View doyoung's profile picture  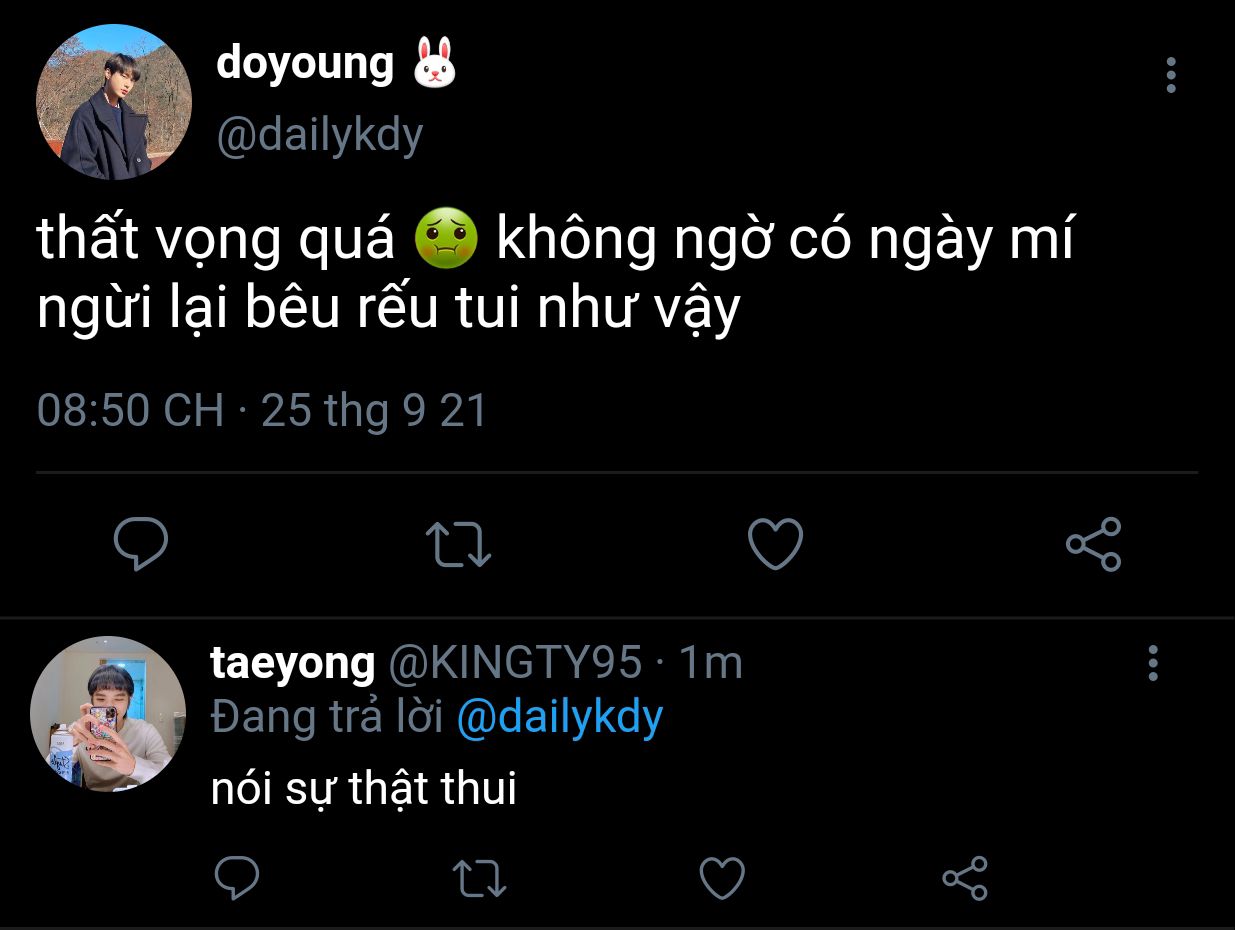(113, 102)
